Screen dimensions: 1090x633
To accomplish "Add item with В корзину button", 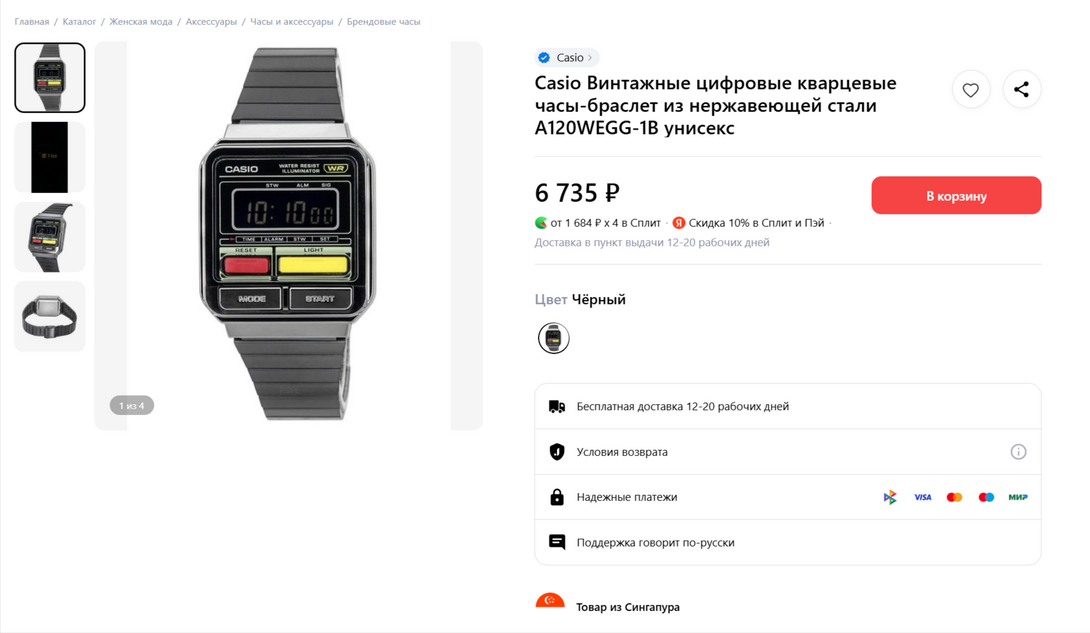I will coord(956,196).
